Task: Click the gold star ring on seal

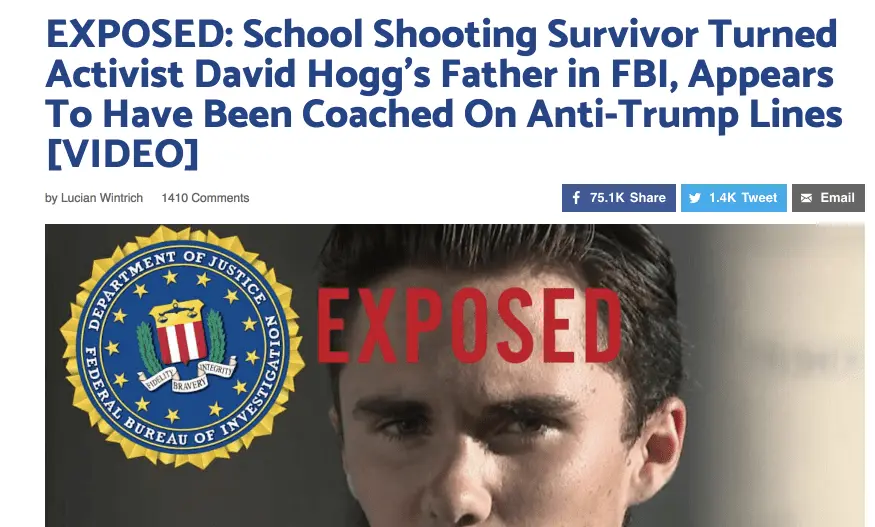Action: coord(183,347)
